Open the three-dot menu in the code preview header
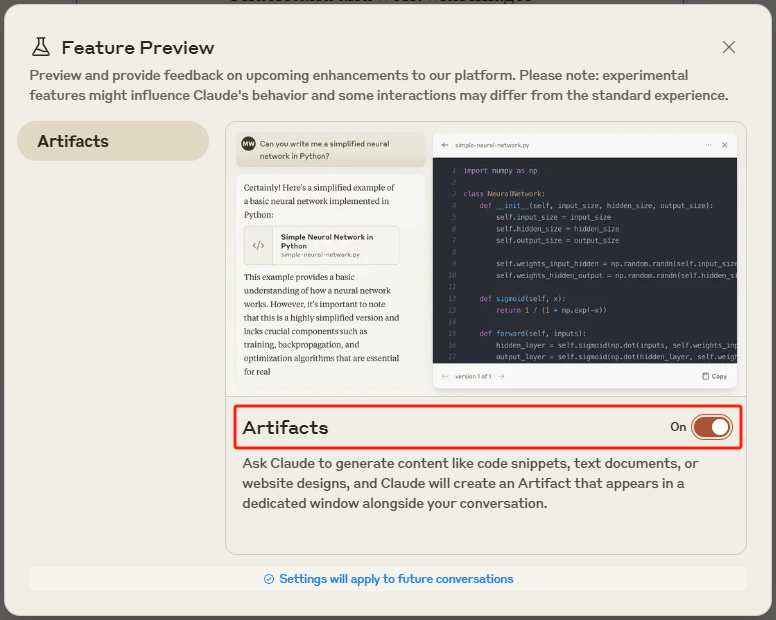776x620 pixels. pyautogui.click(x=709, y=145)
